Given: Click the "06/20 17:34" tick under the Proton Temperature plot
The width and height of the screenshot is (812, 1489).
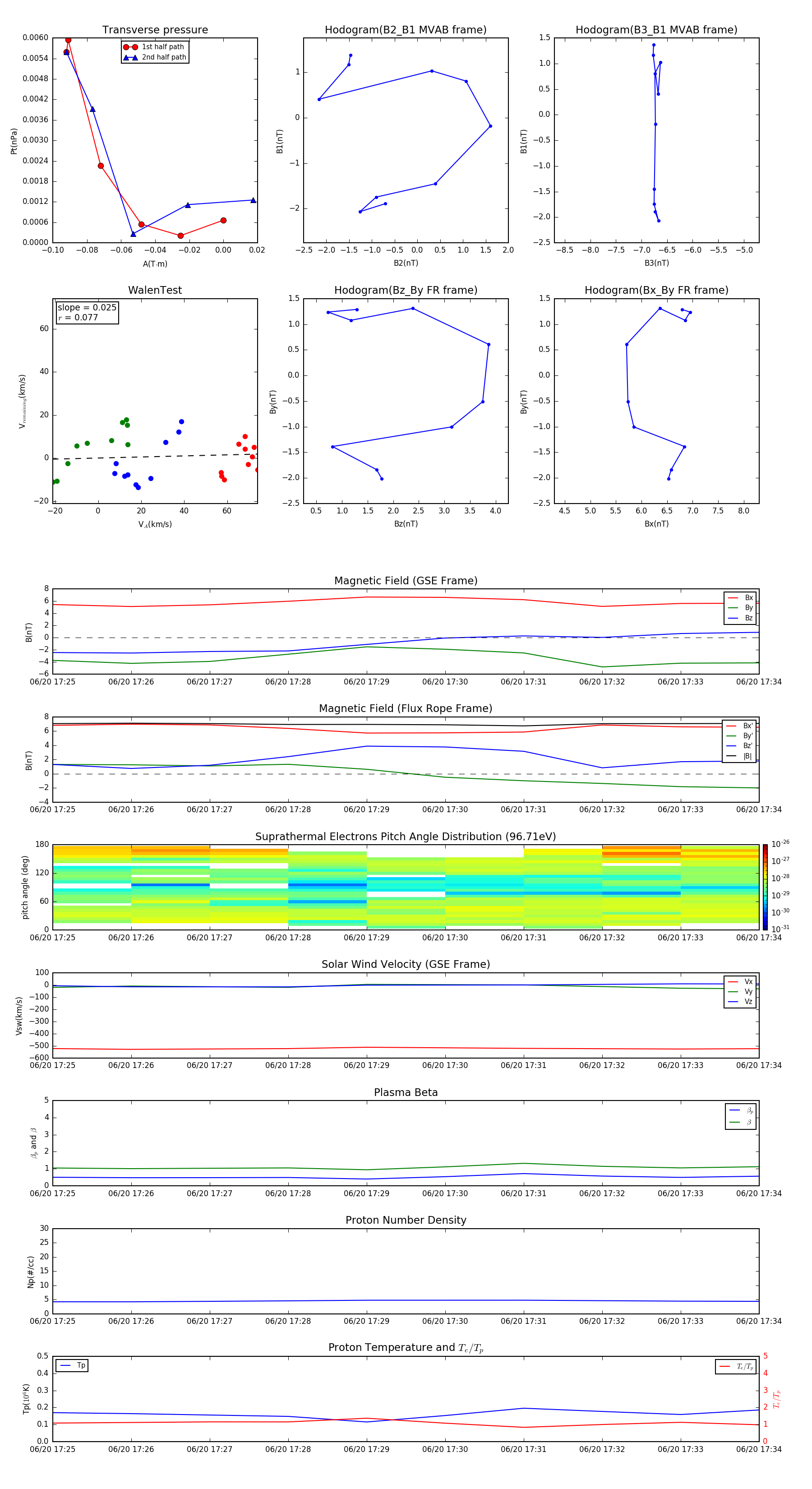Looking at the screenshot, I should click(759, 1449).
